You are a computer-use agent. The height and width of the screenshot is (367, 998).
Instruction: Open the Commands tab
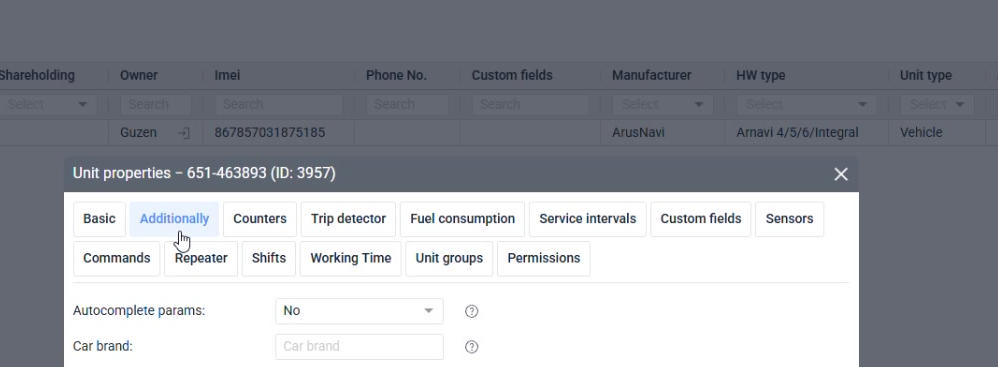point(116,258)
